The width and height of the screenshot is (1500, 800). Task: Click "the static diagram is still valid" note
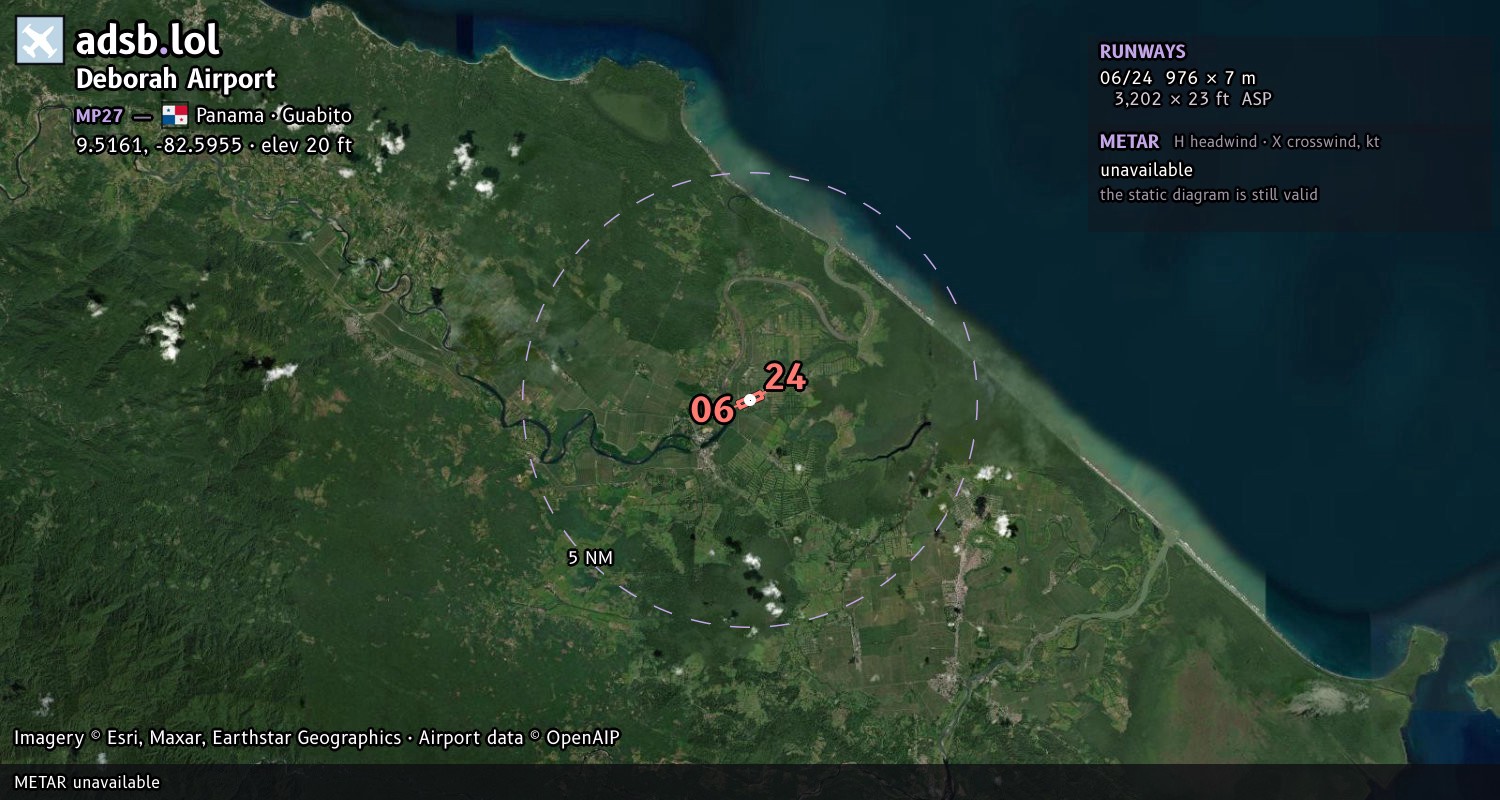coord(1208,195)
